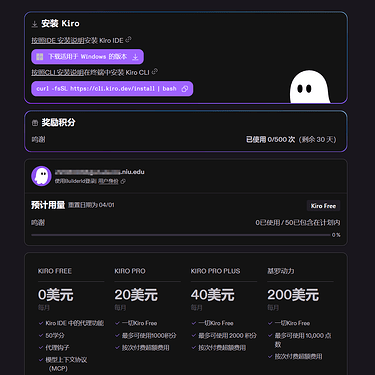Click the 0% usage percentage label

tap(336, 235)
